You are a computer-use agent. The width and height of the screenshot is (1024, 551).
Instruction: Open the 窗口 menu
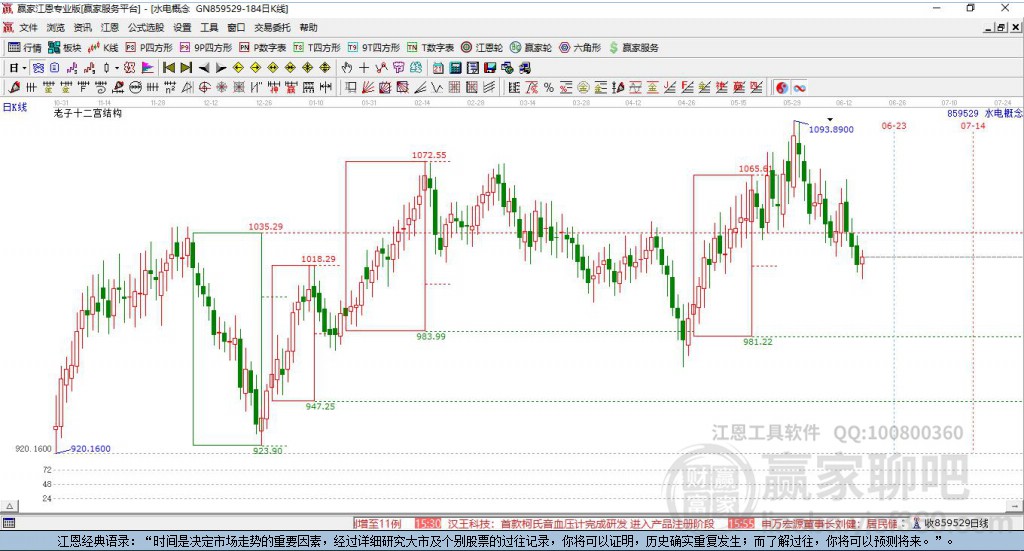point(236,27)
